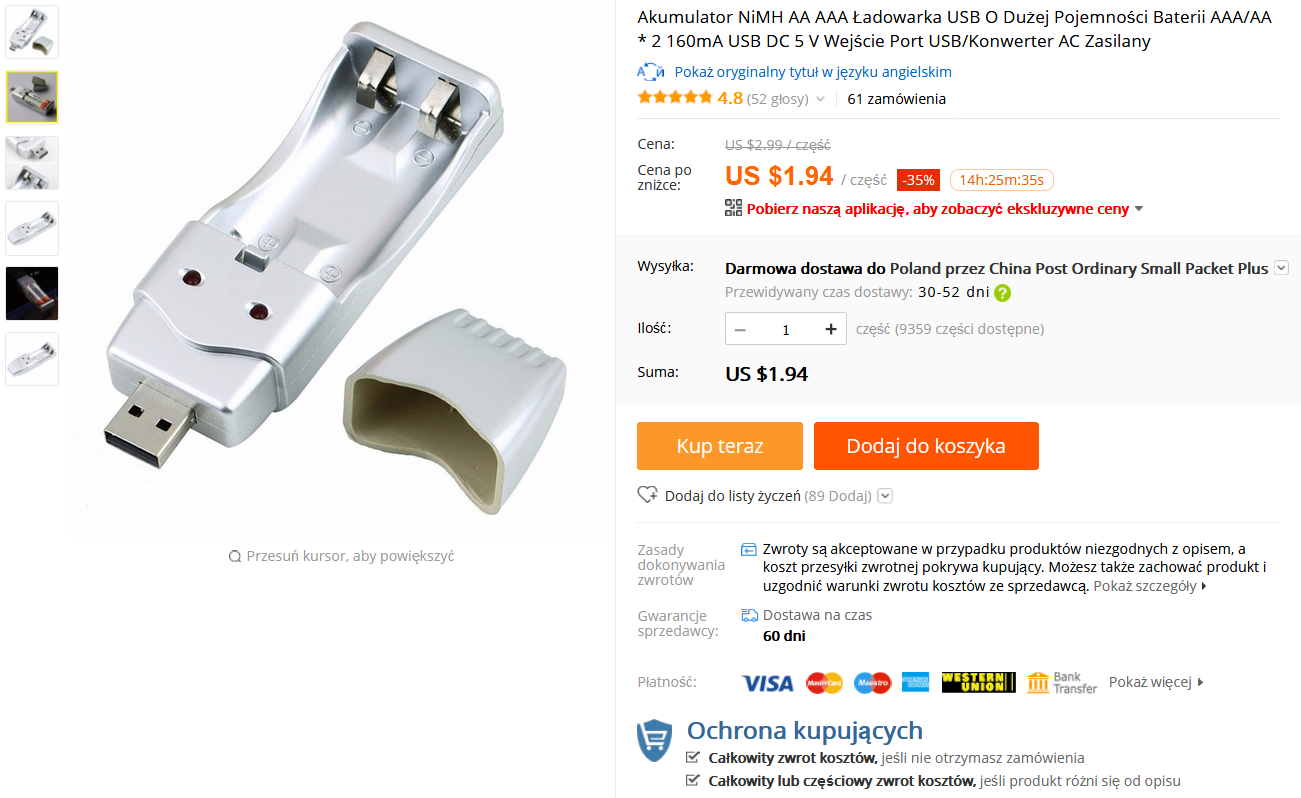Click the quantity input field
This screenshot has width=1301, height=798.
(786, 329)
